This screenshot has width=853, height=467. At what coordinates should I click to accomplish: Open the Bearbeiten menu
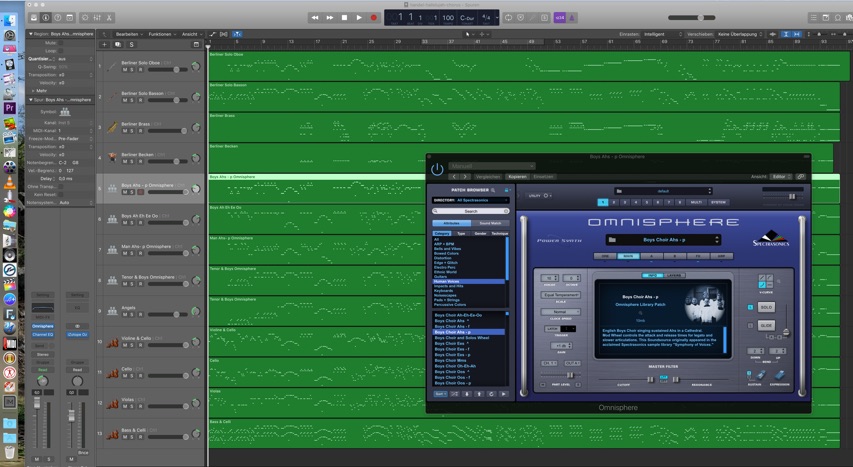(127, 33)
